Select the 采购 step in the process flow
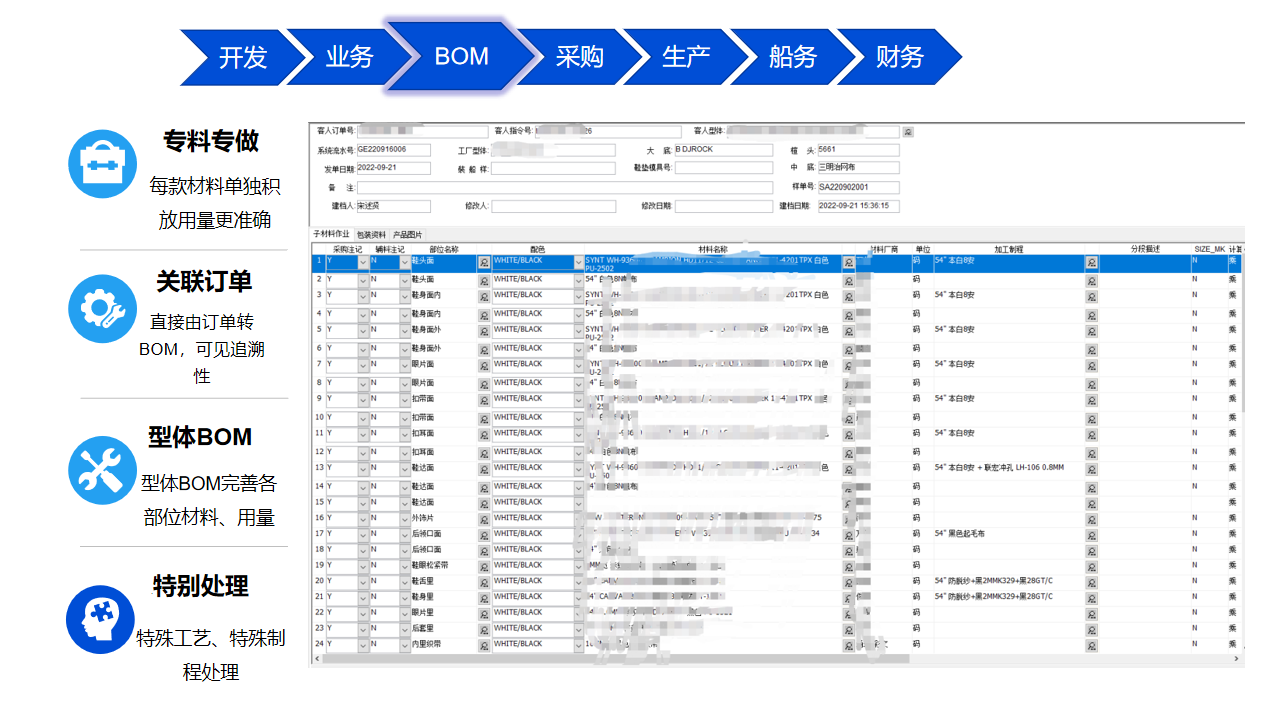Viewport: 1270px width, 716px height. coord(580,57)
